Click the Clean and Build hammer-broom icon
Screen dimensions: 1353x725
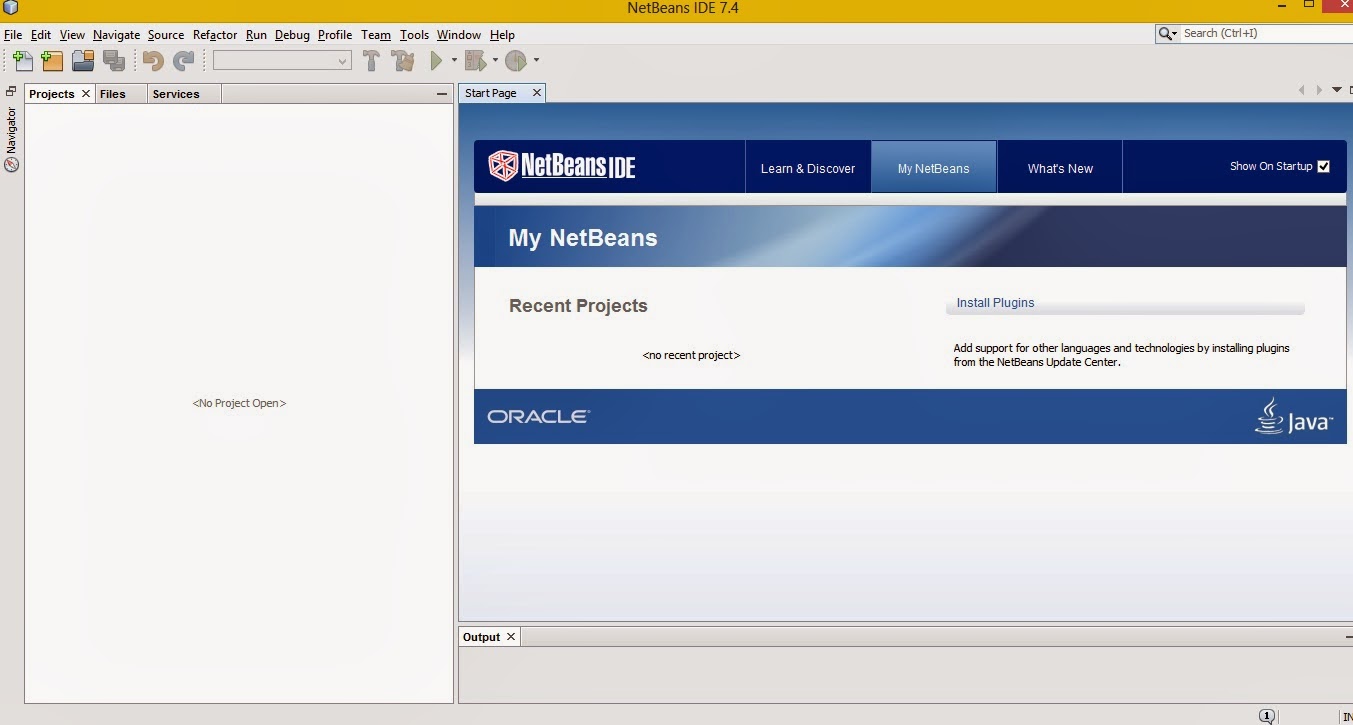point(402,60)
